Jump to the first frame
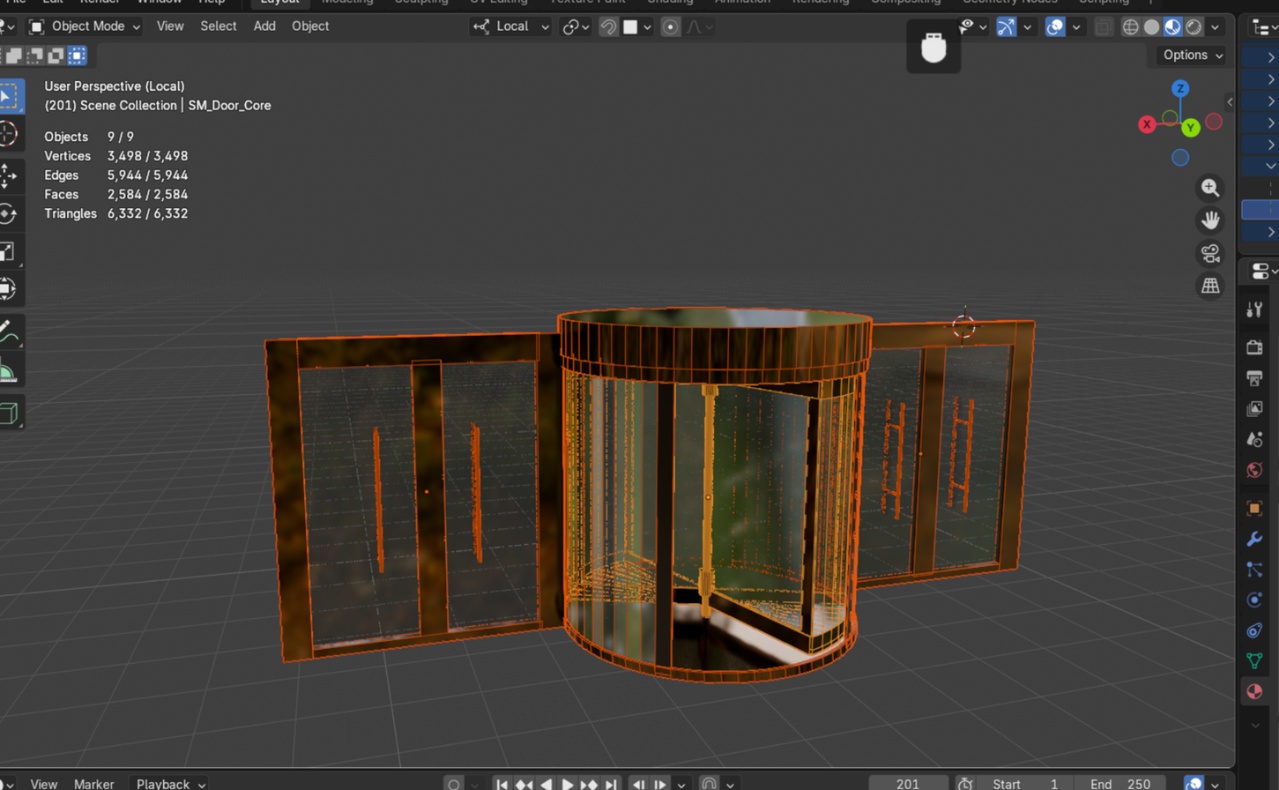Viewport: 1279px width, 790px height. 502,784
